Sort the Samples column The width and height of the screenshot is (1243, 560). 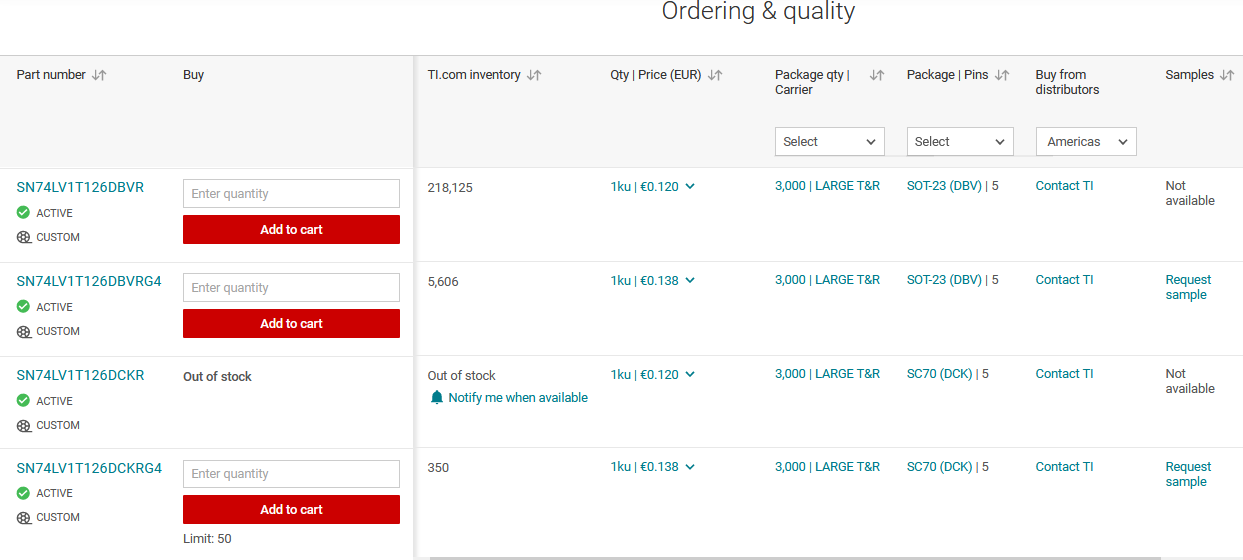pyautogui.click(x=1227, y=75)
